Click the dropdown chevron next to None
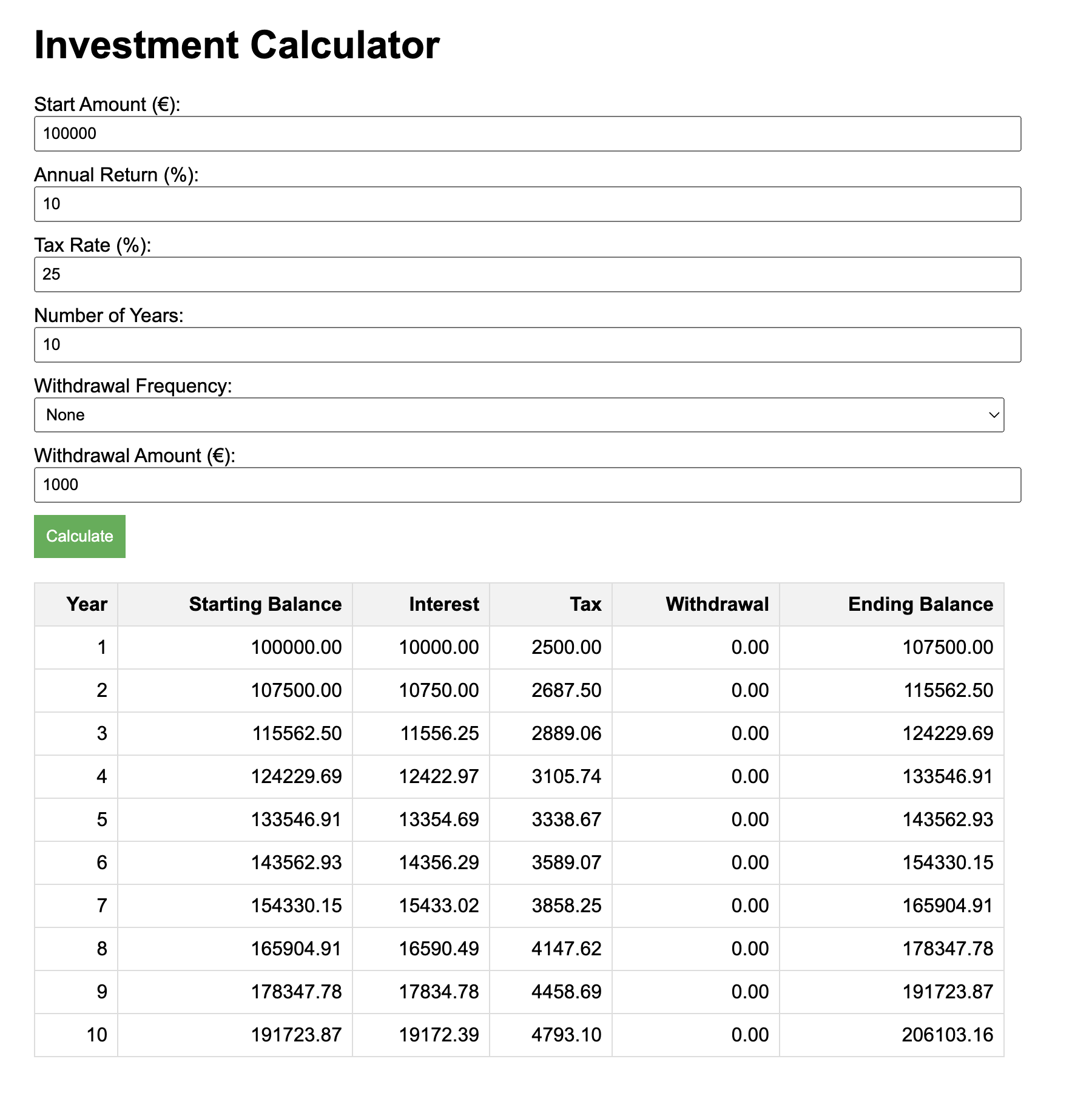This screenshot has width=1092, height=1093. click(993, 414)
